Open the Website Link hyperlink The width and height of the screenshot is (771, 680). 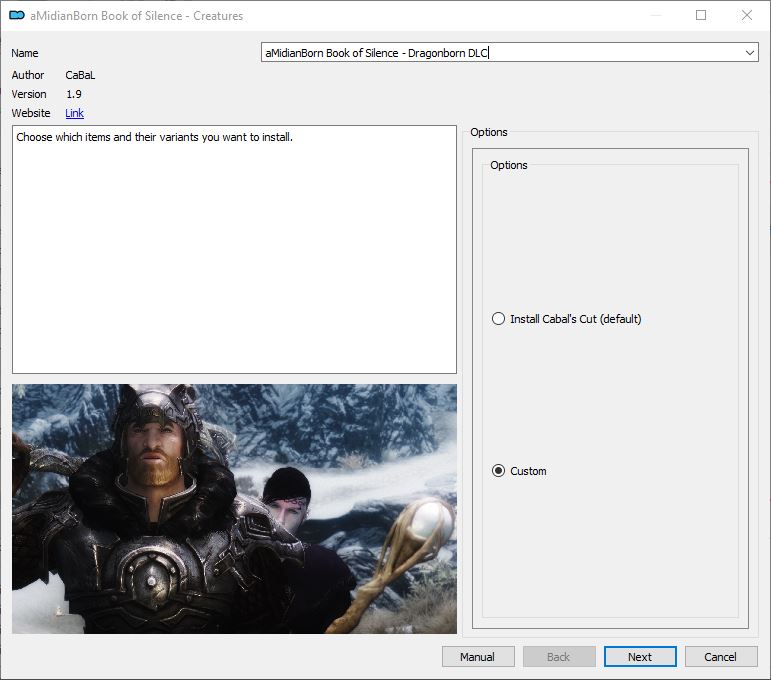tap(74, 113)
